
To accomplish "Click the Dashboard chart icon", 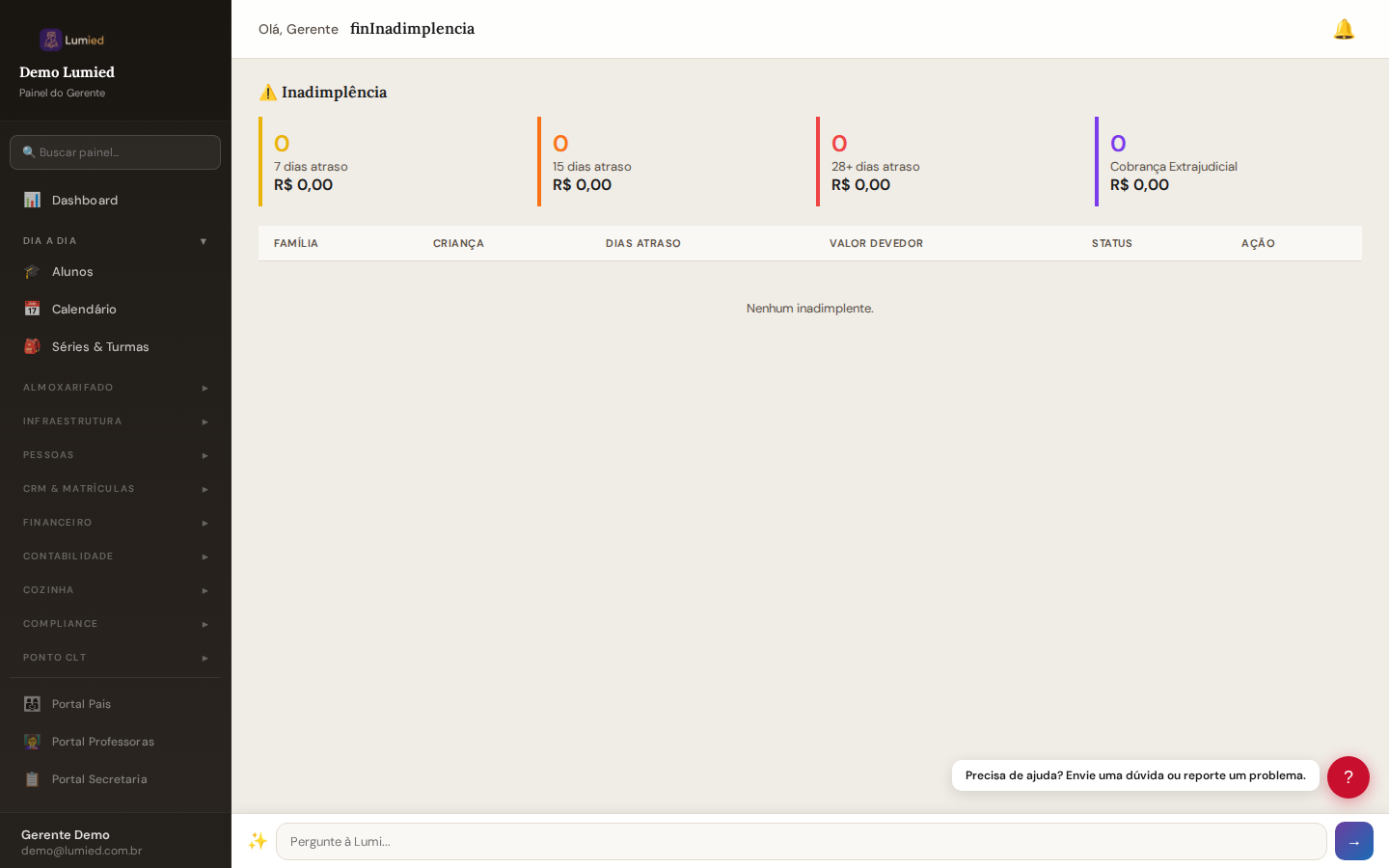I will (x=32, y=200).
